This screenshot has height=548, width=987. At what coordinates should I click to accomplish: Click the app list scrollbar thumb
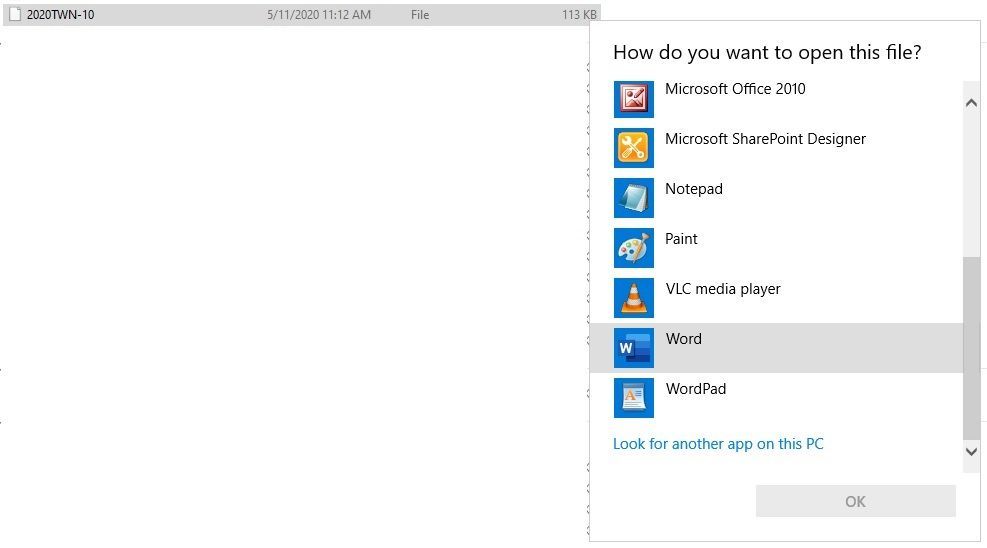pos(971,347)
